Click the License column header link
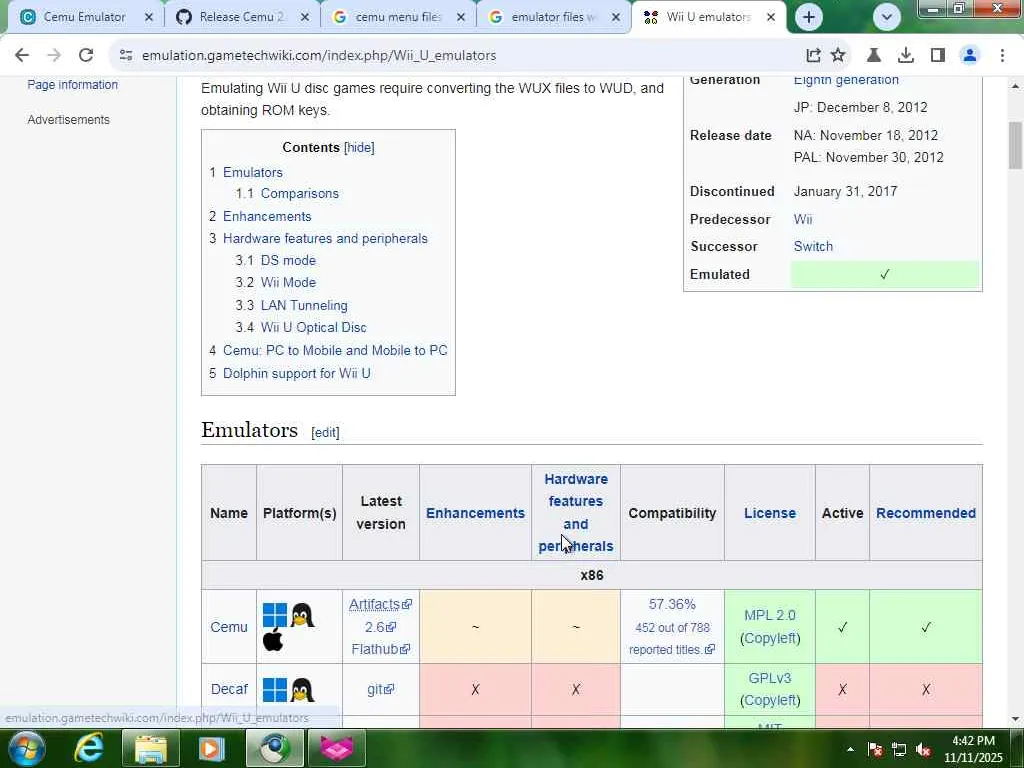1024x768 pixels. point(770,513)
